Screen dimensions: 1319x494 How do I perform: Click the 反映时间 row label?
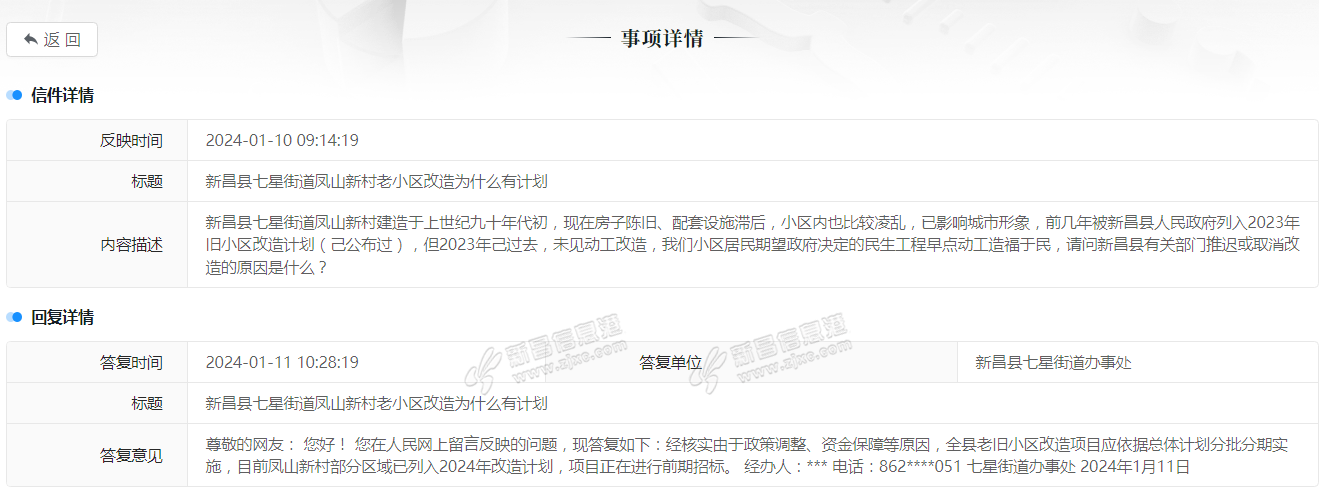(130, 141)
